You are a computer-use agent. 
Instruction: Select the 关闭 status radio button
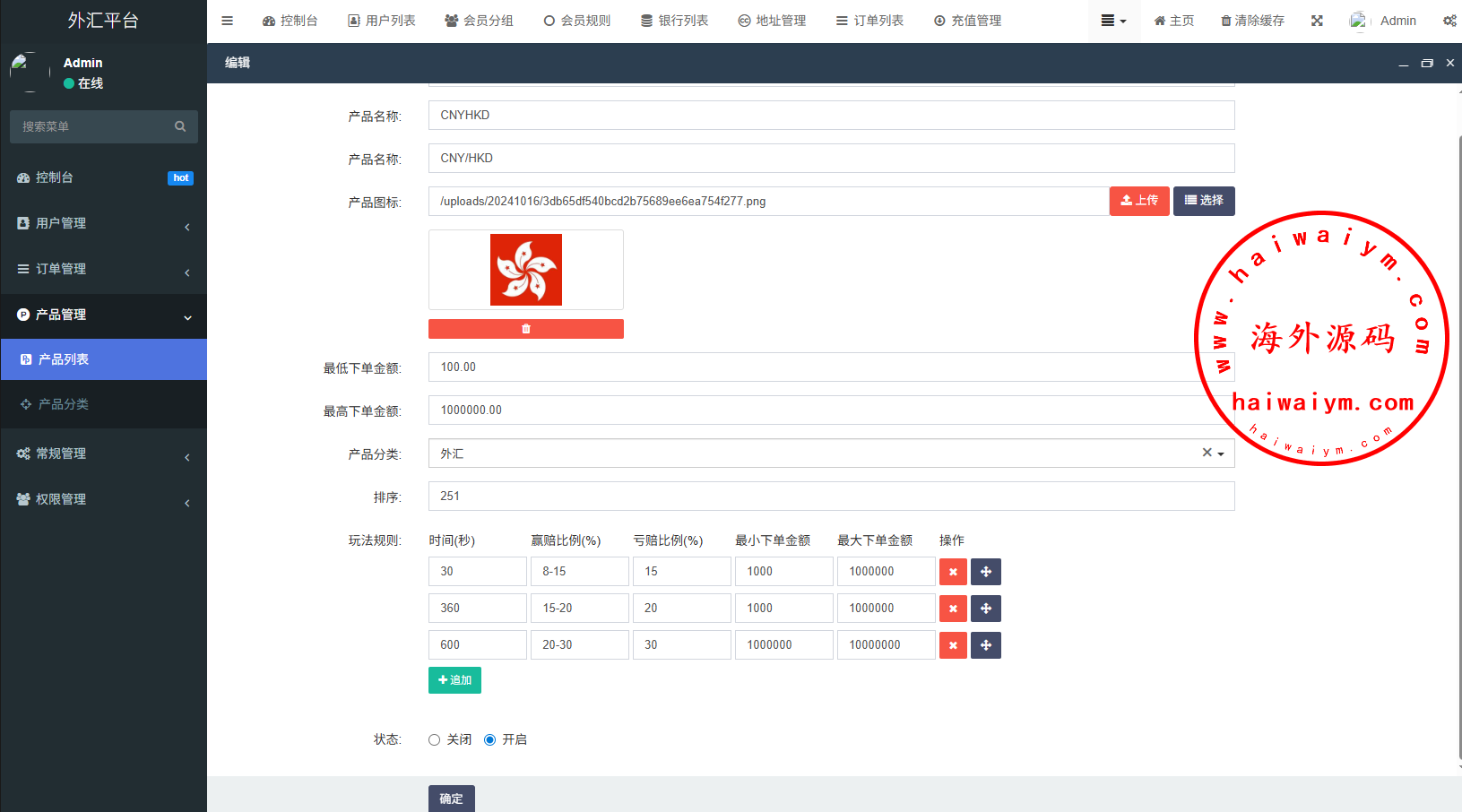pyautogui.click(x=434, y=739)
